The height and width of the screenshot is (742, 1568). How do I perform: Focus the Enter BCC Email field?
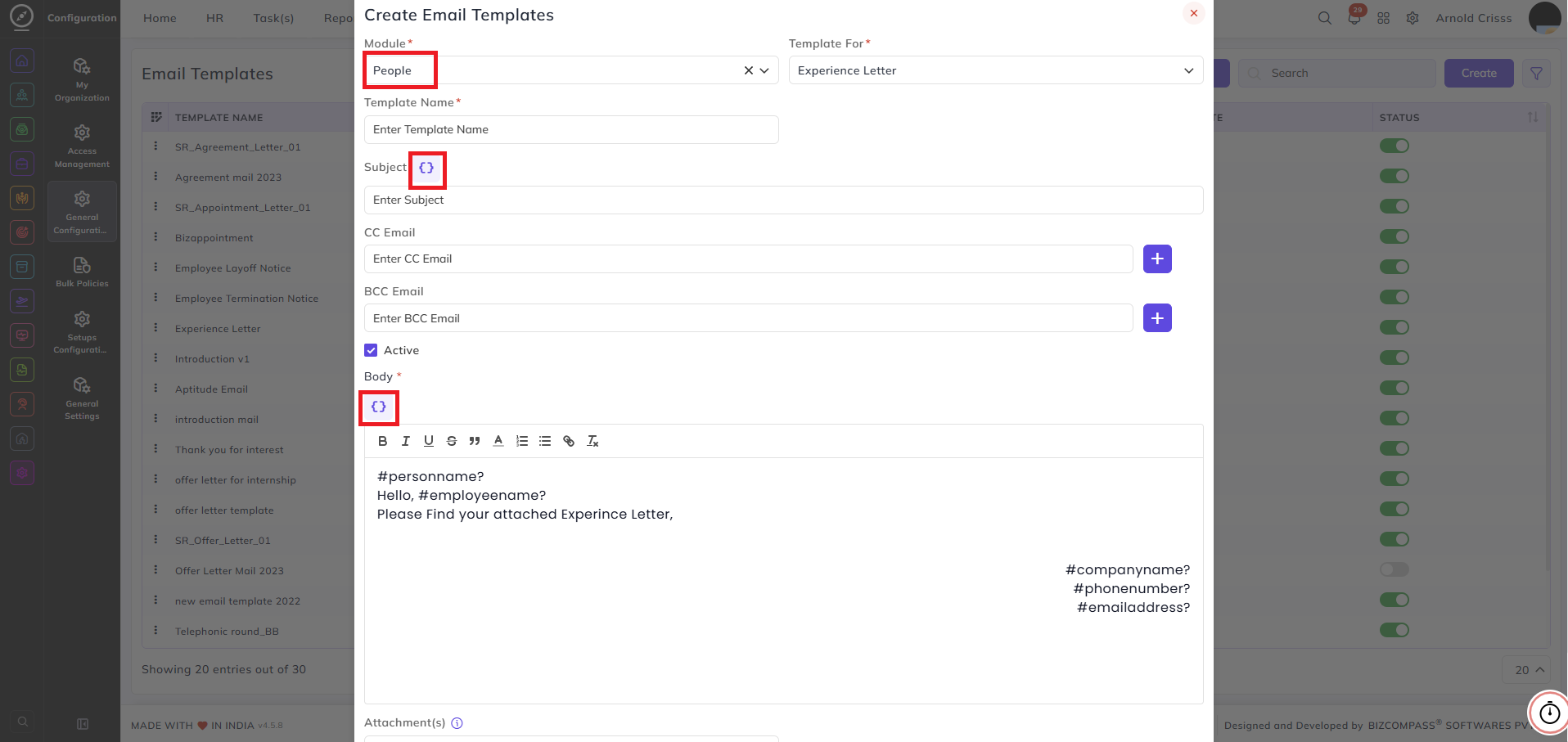748,318
